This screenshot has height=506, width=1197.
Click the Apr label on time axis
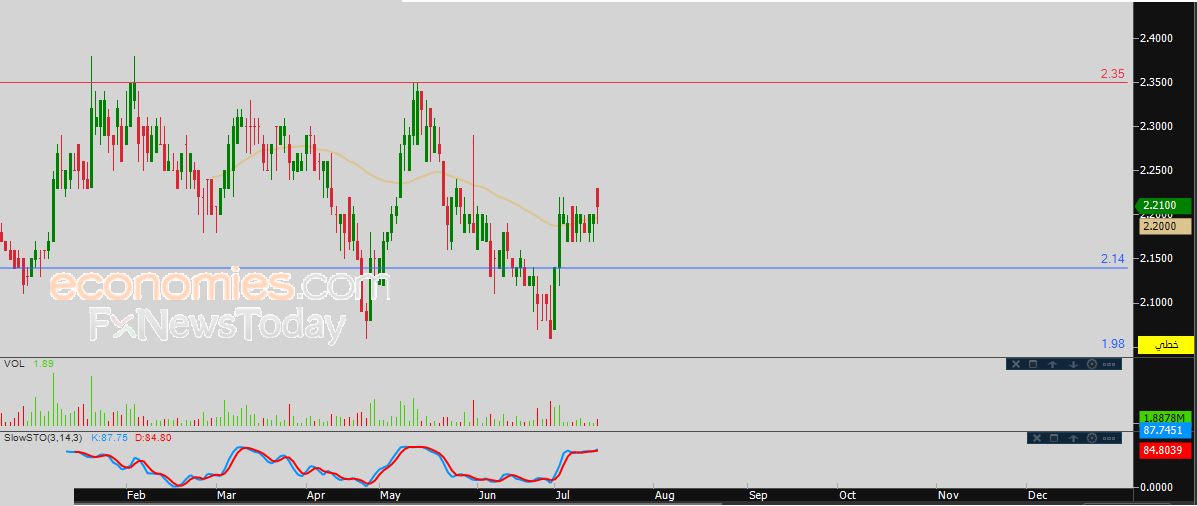coord(315,495)
